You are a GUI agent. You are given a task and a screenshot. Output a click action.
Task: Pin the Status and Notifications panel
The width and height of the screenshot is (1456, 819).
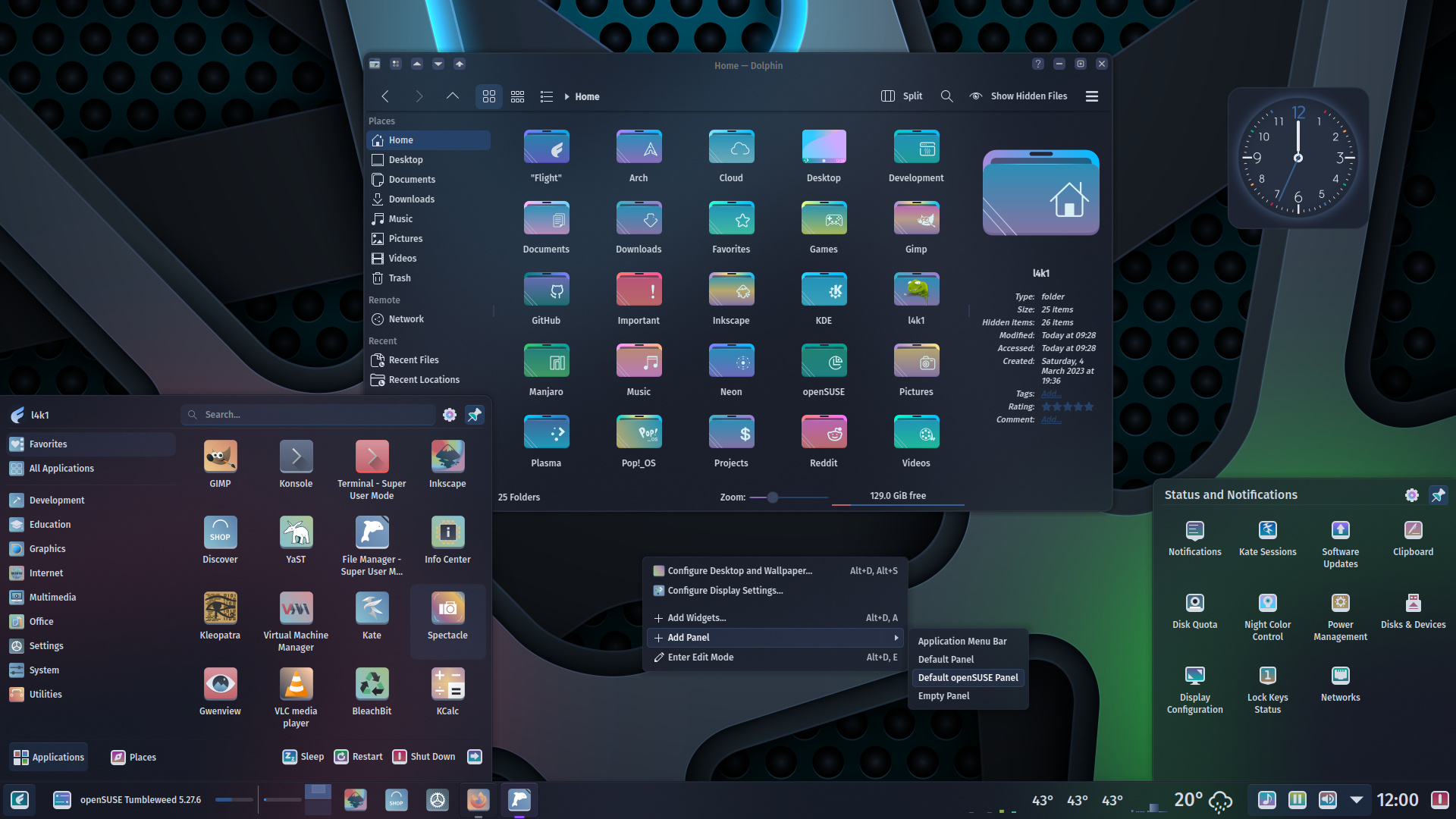pyautogui.click(x=1438, y=495)
